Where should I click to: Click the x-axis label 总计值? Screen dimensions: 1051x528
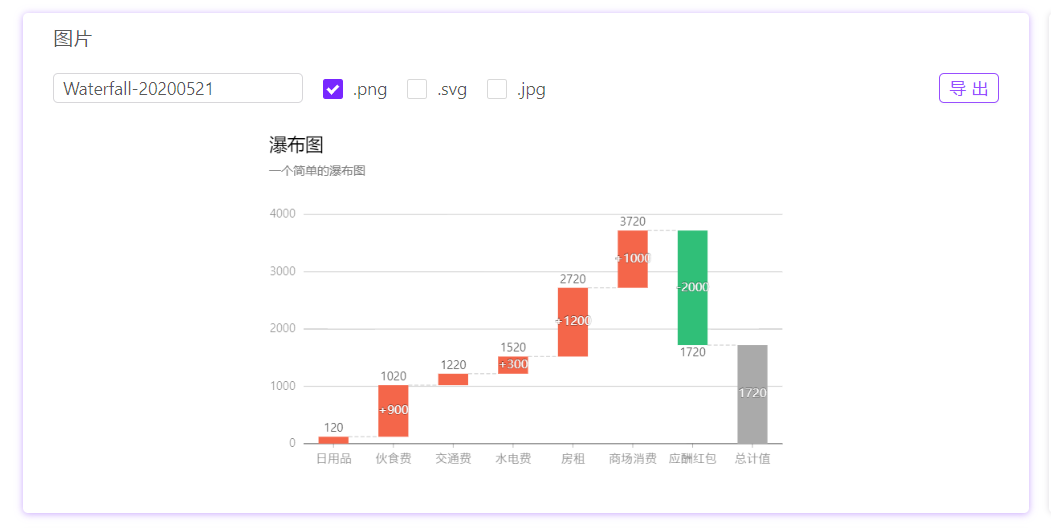coord(752,459)
